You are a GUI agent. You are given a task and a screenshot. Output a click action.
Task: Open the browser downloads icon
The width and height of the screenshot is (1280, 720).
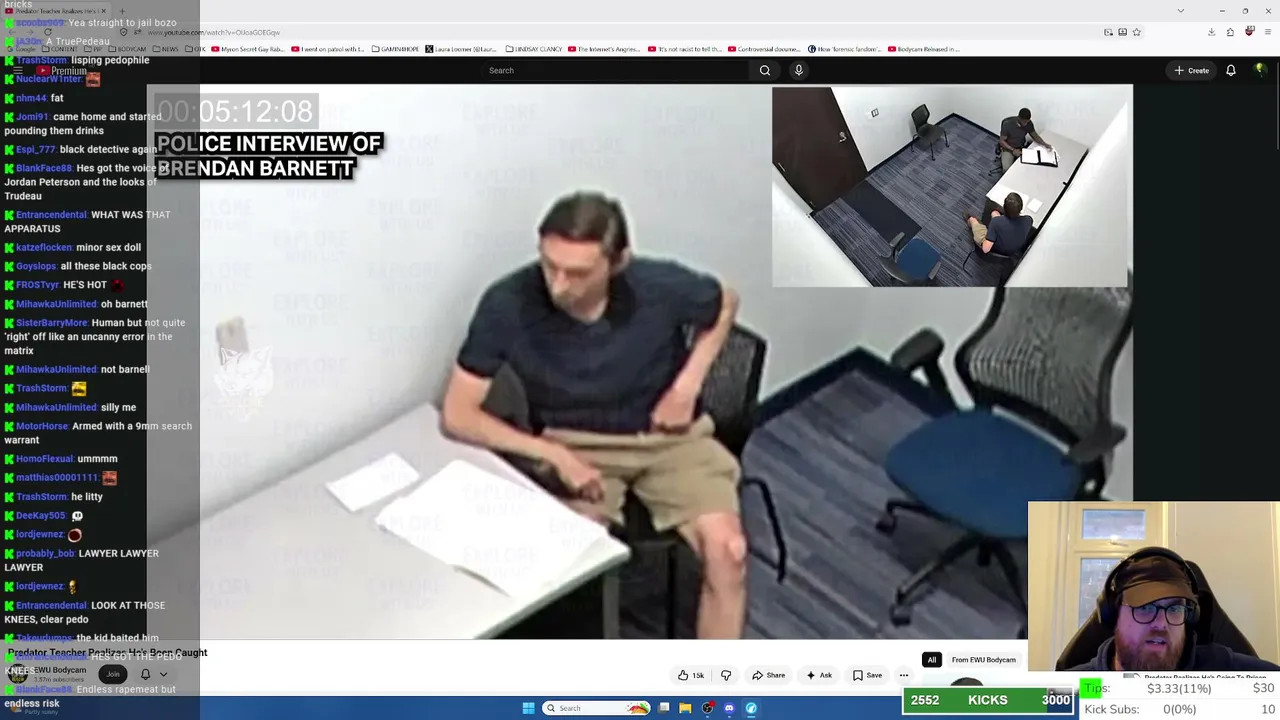point(1211,32)
